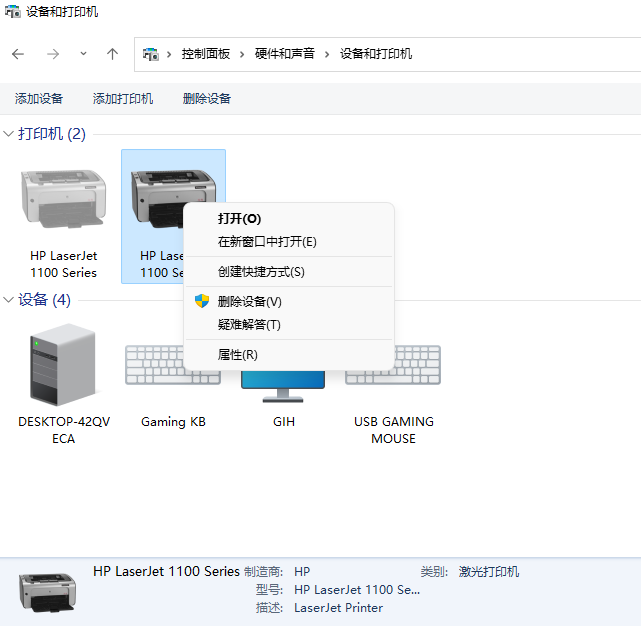The image size is (641, 626).
Task: Click the 设备和打印机 breadcrumb
Action: pyautogui.click(x=376, y=54)
